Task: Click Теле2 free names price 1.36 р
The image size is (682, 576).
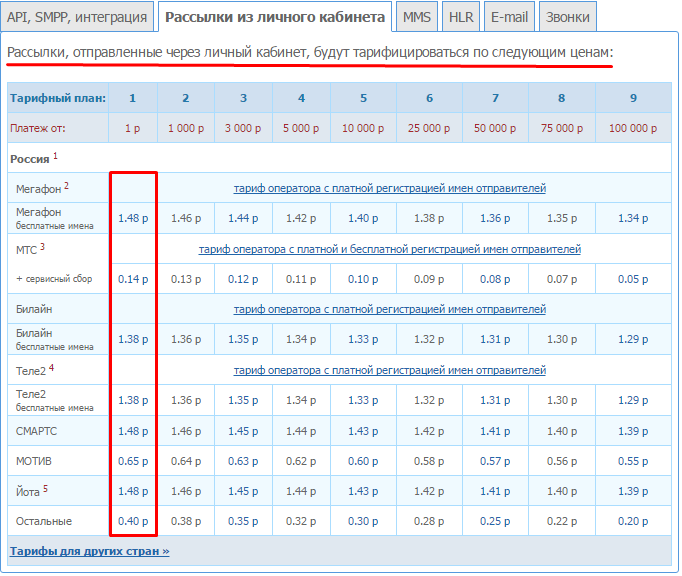Action: click(186, 400)
